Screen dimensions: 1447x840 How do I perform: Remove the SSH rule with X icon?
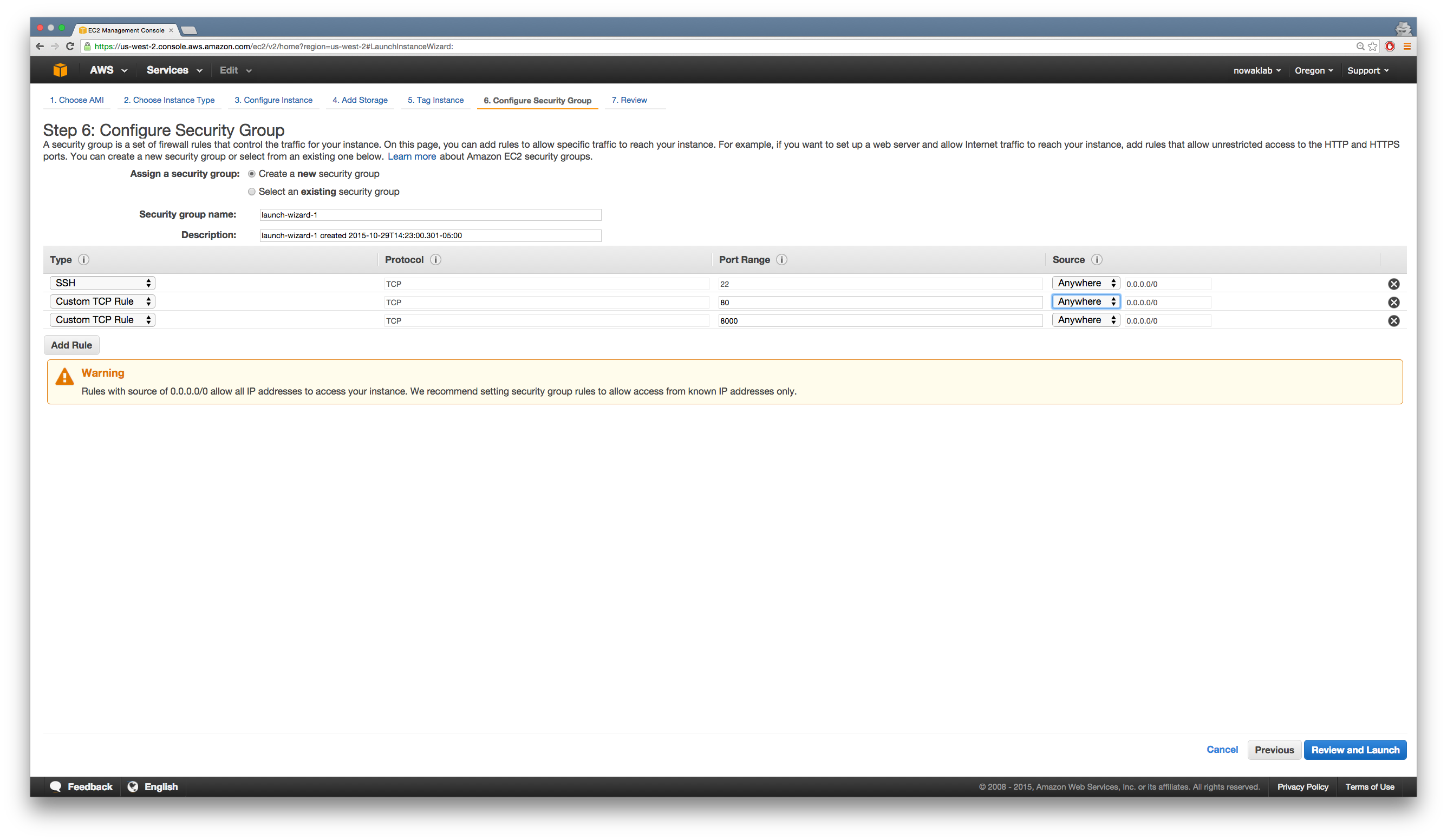[x=1393, y=284]
